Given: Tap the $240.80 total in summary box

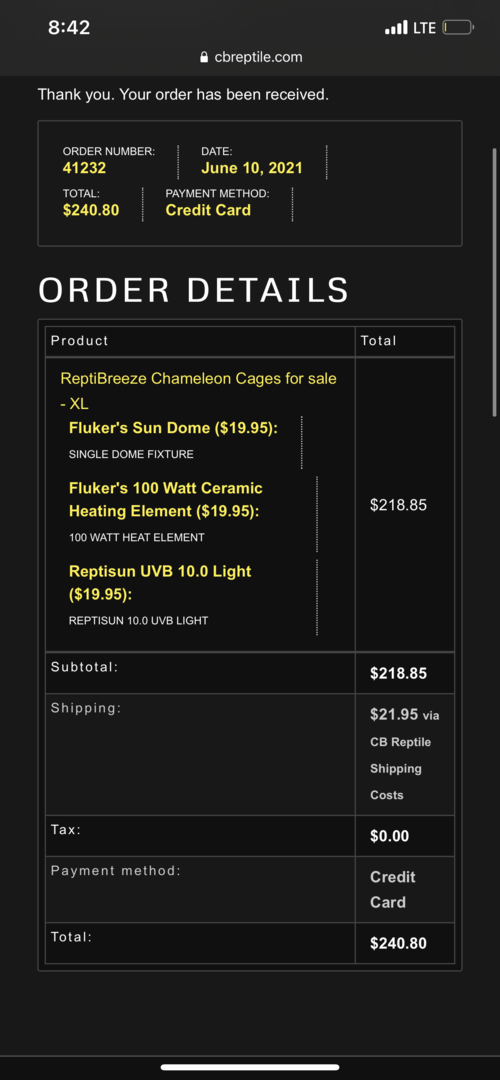Looking at the screenshot, I should pos(91,210).
